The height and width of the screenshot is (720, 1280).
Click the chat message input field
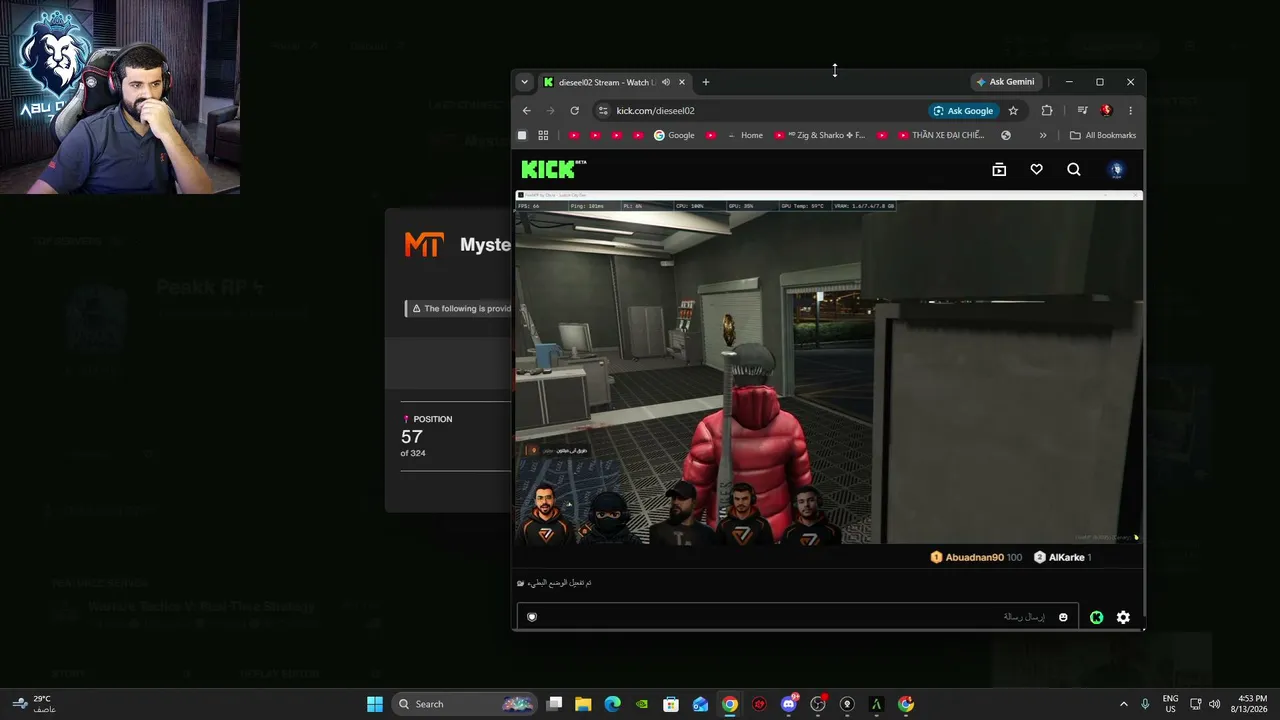click(x=797, y=617)
